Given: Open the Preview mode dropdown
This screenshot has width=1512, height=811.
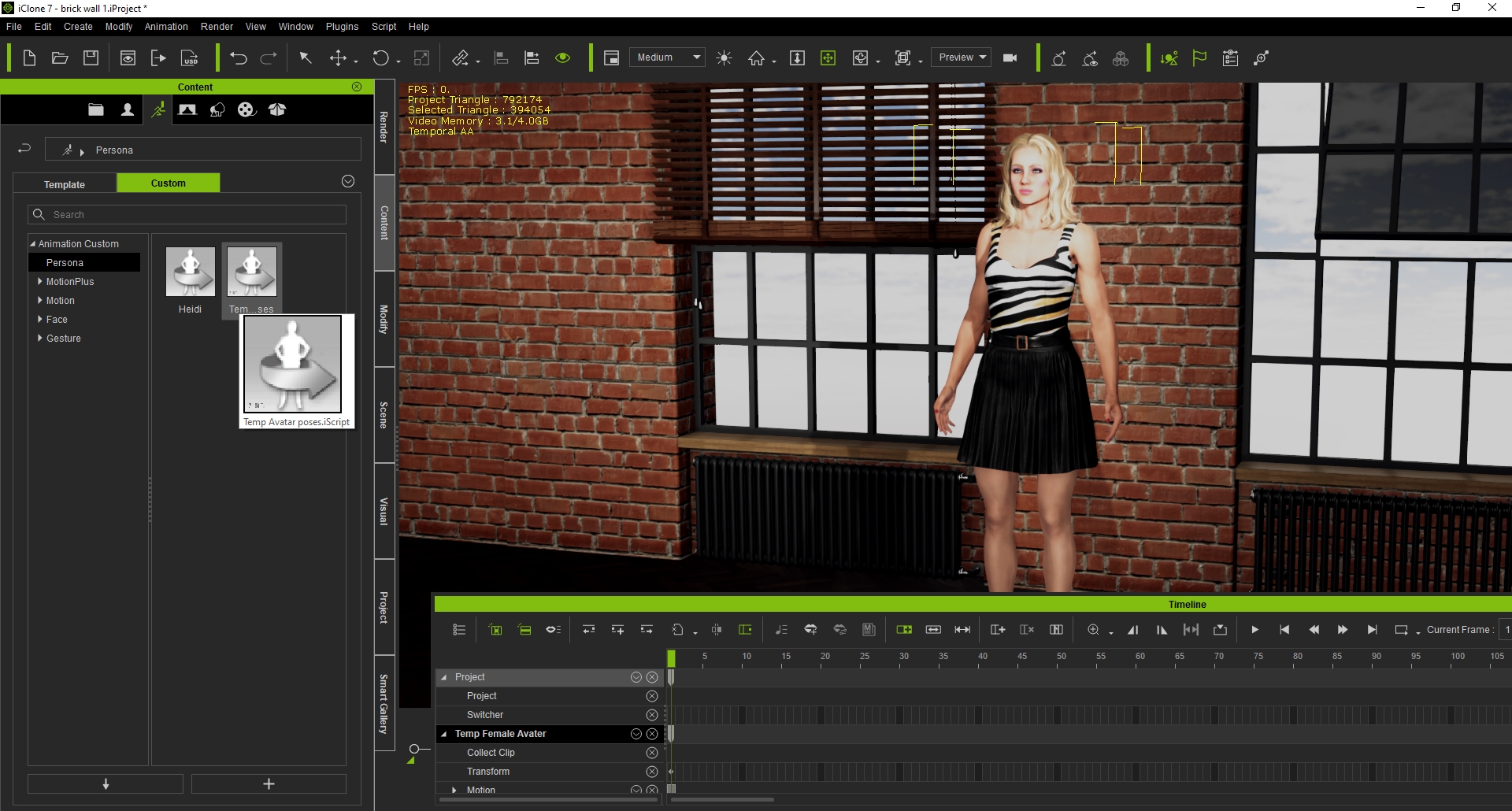Looking at the screenshot, I should (x=962, y=57).
